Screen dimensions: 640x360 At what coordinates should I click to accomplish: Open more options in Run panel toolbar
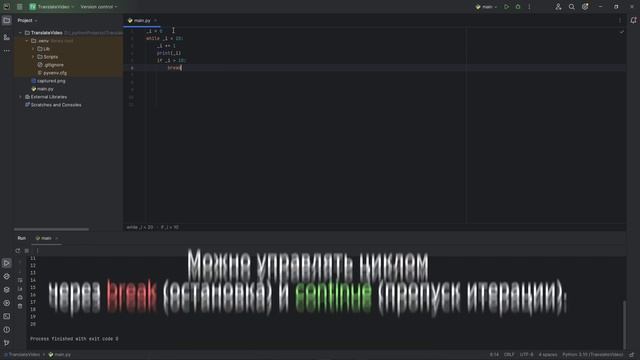click(x=37, y=251)
